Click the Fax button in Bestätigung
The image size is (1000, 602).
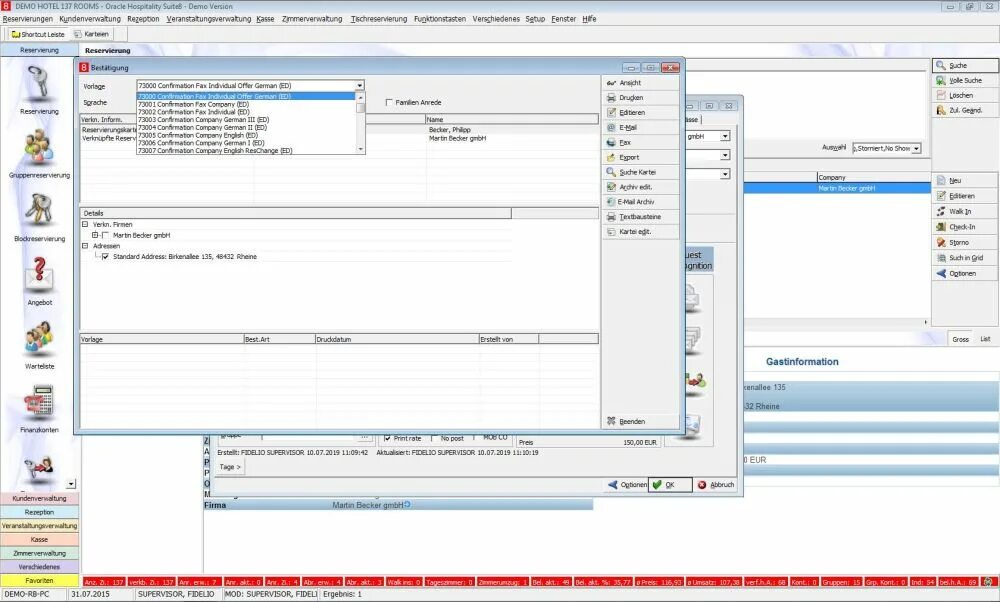(x=640, y=142)
